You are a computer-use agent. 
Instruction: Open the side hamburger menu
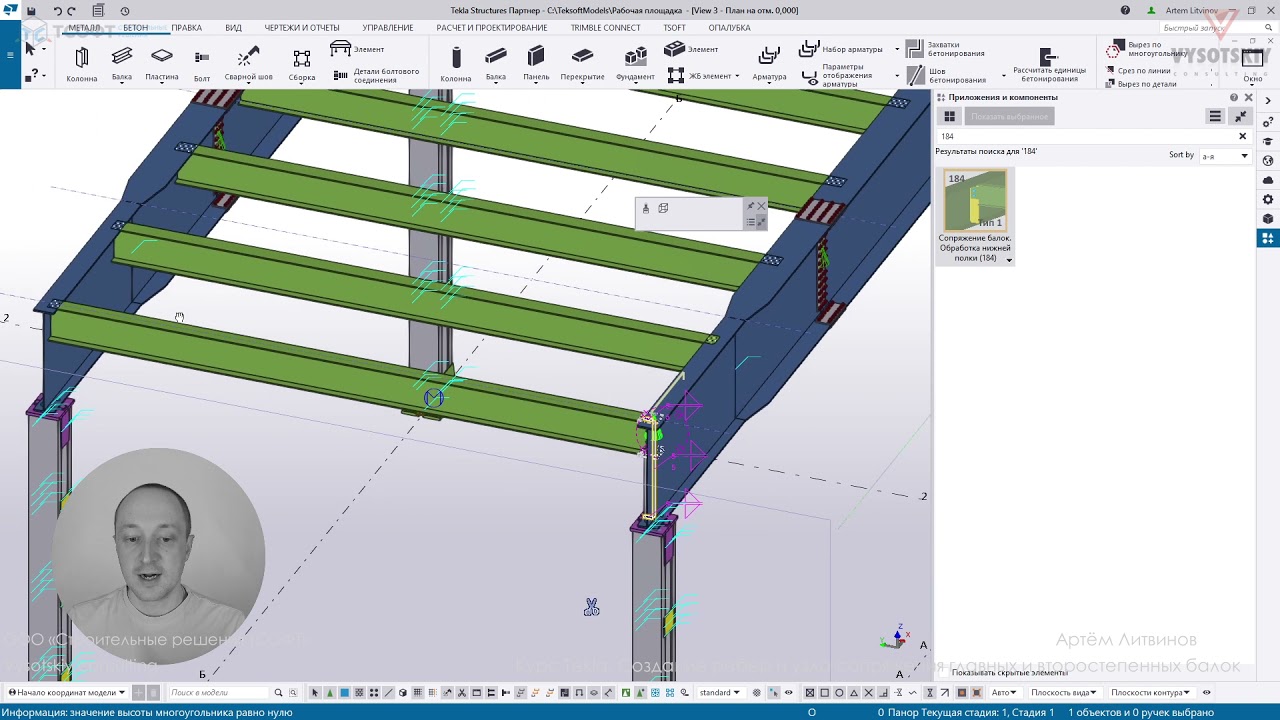coord(10,54)
